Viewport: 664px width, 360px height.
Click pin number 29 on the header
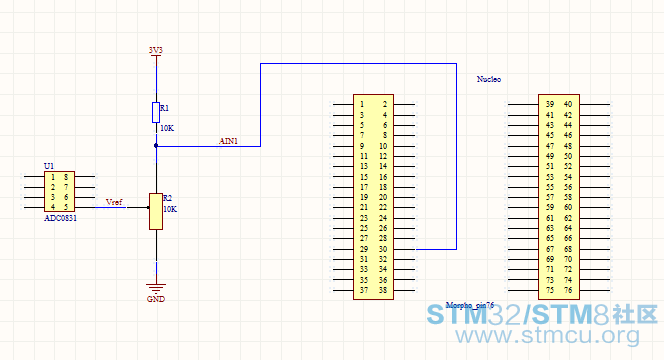pyautogui.click(x=364, y=249)
